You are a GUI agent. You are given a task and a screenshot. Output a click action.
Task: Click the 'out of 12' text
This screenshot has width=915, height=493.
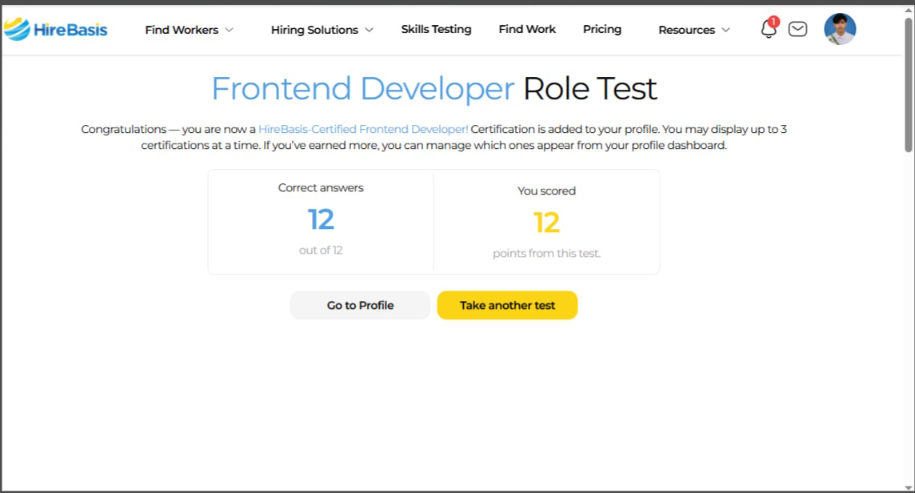(x=320, y=250)
